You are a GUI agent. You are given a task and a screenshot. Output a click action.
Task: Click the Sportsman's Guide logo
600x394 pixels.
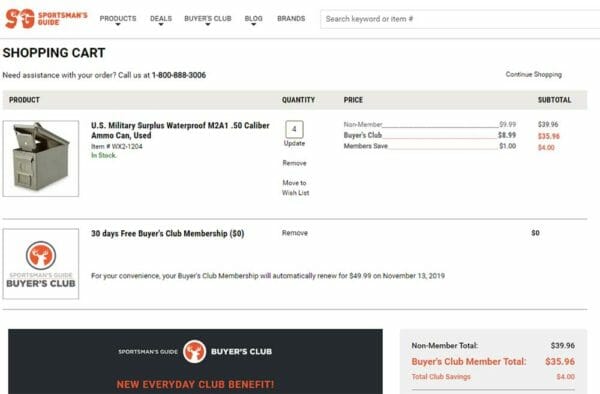point(46,18)
